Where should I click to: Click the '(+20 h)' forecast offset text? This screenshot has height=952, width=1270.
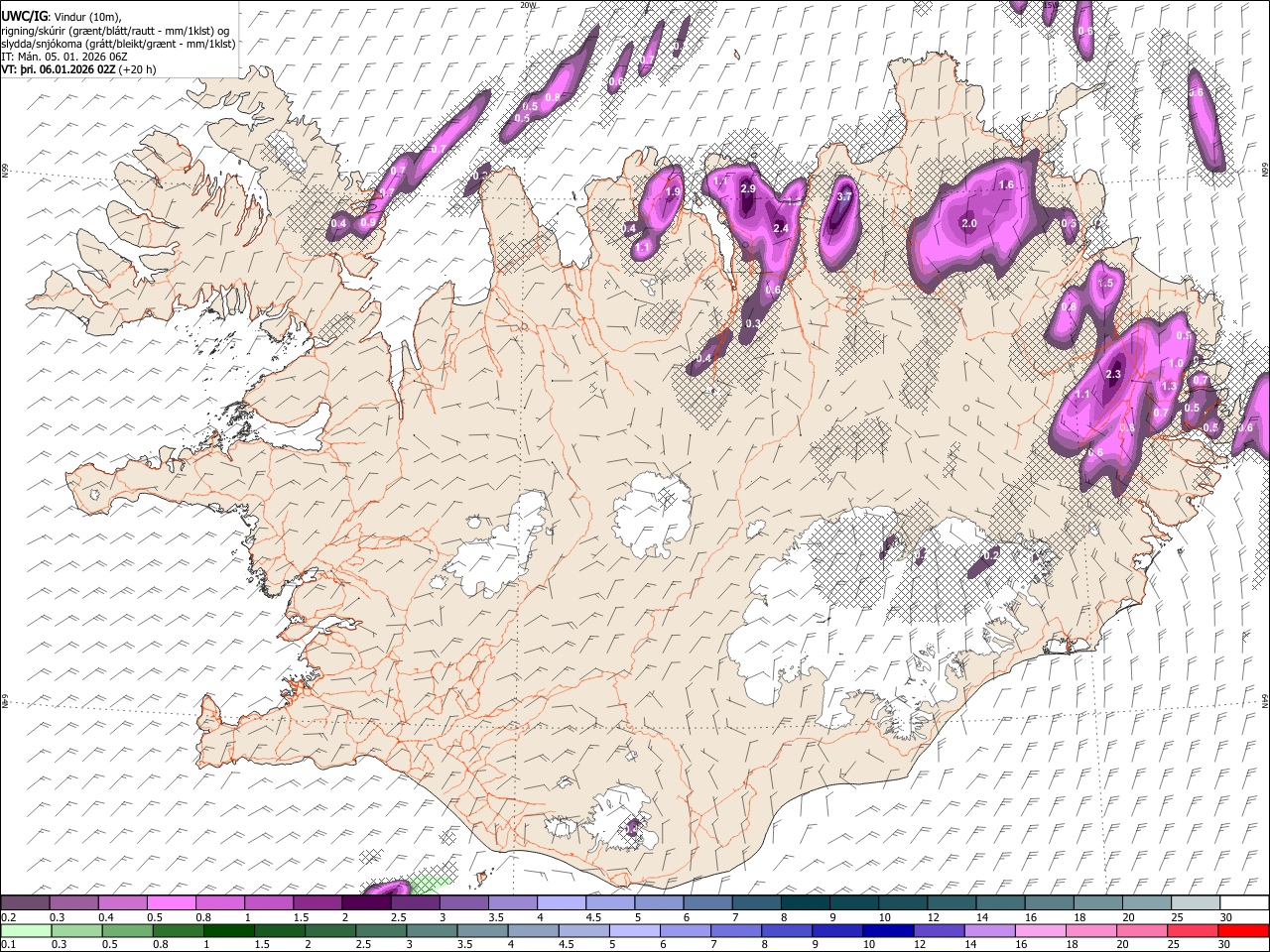coord(137,69)
